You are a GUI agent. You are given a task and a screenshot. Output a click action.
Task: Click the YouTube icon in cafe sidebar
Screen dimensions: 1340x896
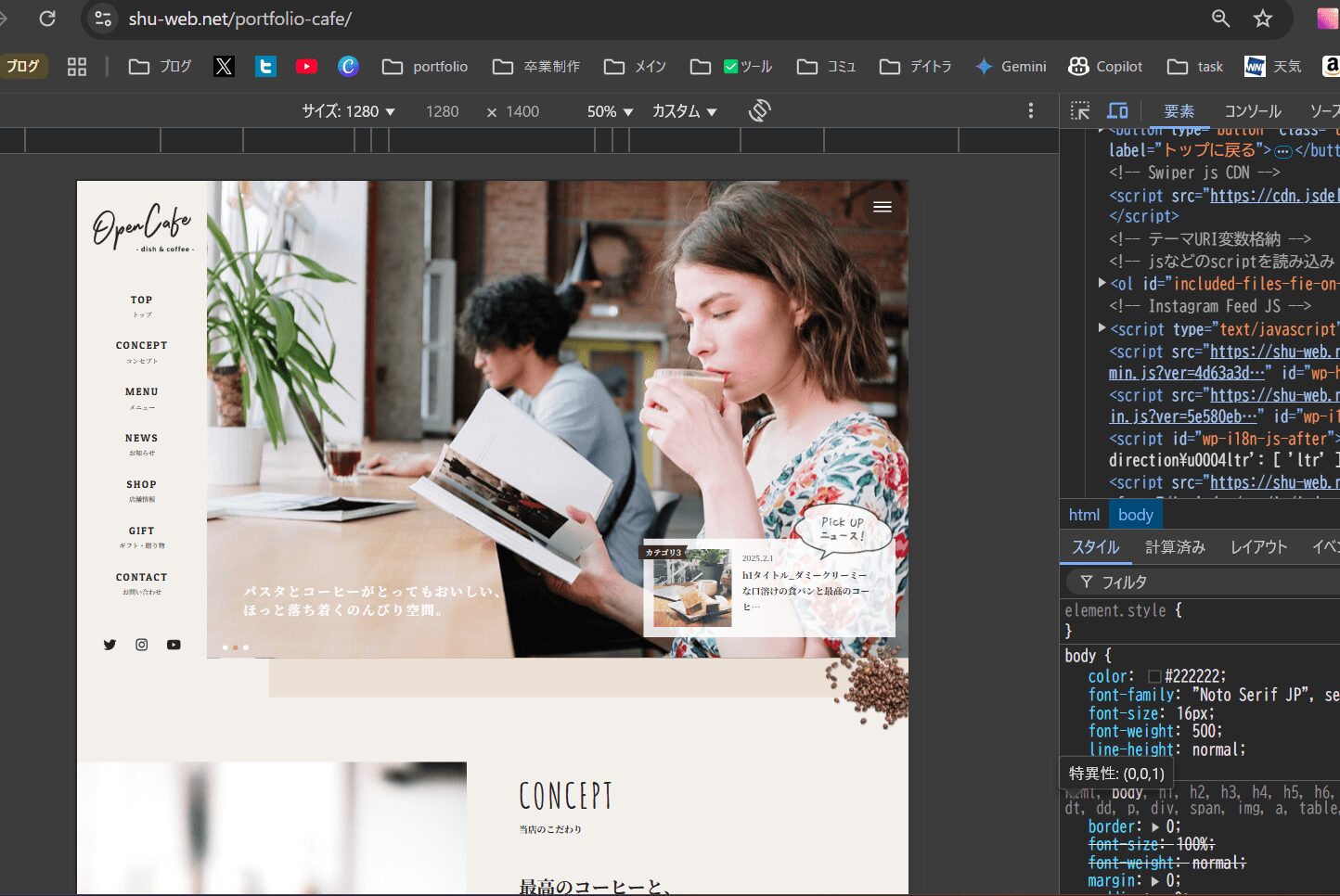(174, 645)
